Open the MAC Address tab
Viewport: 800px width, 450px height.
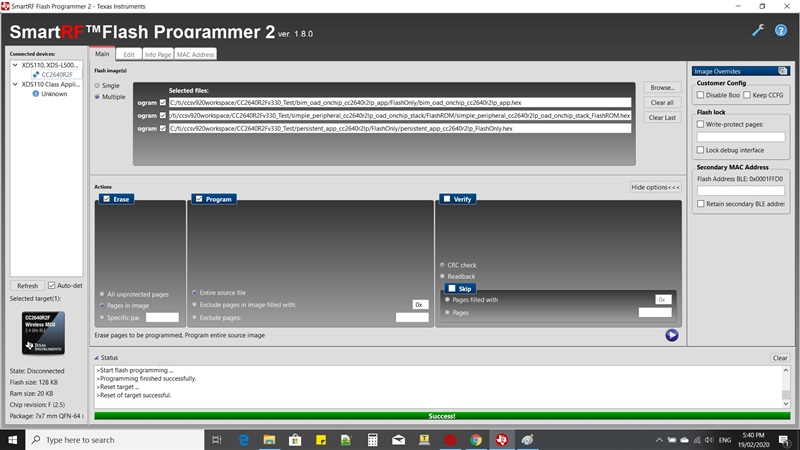pos(195,55)
